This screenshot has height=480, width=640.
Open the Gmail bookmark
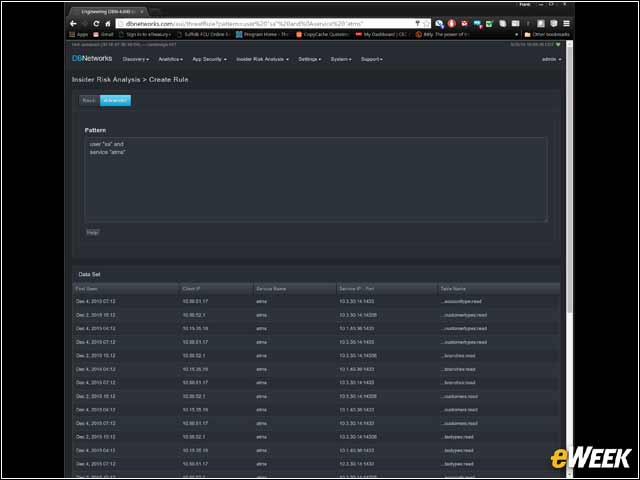(103, 35)
